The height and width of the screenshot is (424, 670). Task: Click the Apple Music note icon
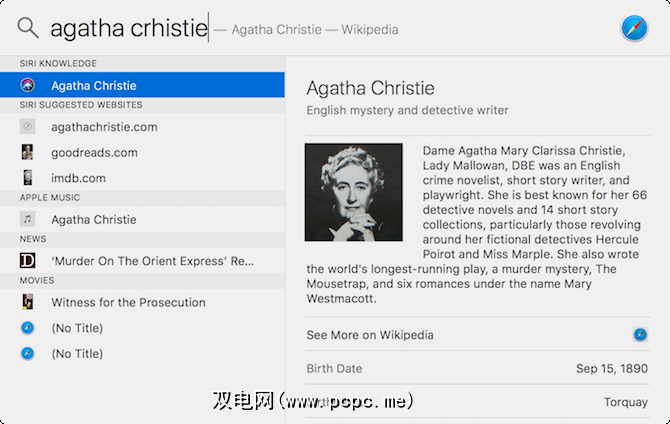(28, 219)
